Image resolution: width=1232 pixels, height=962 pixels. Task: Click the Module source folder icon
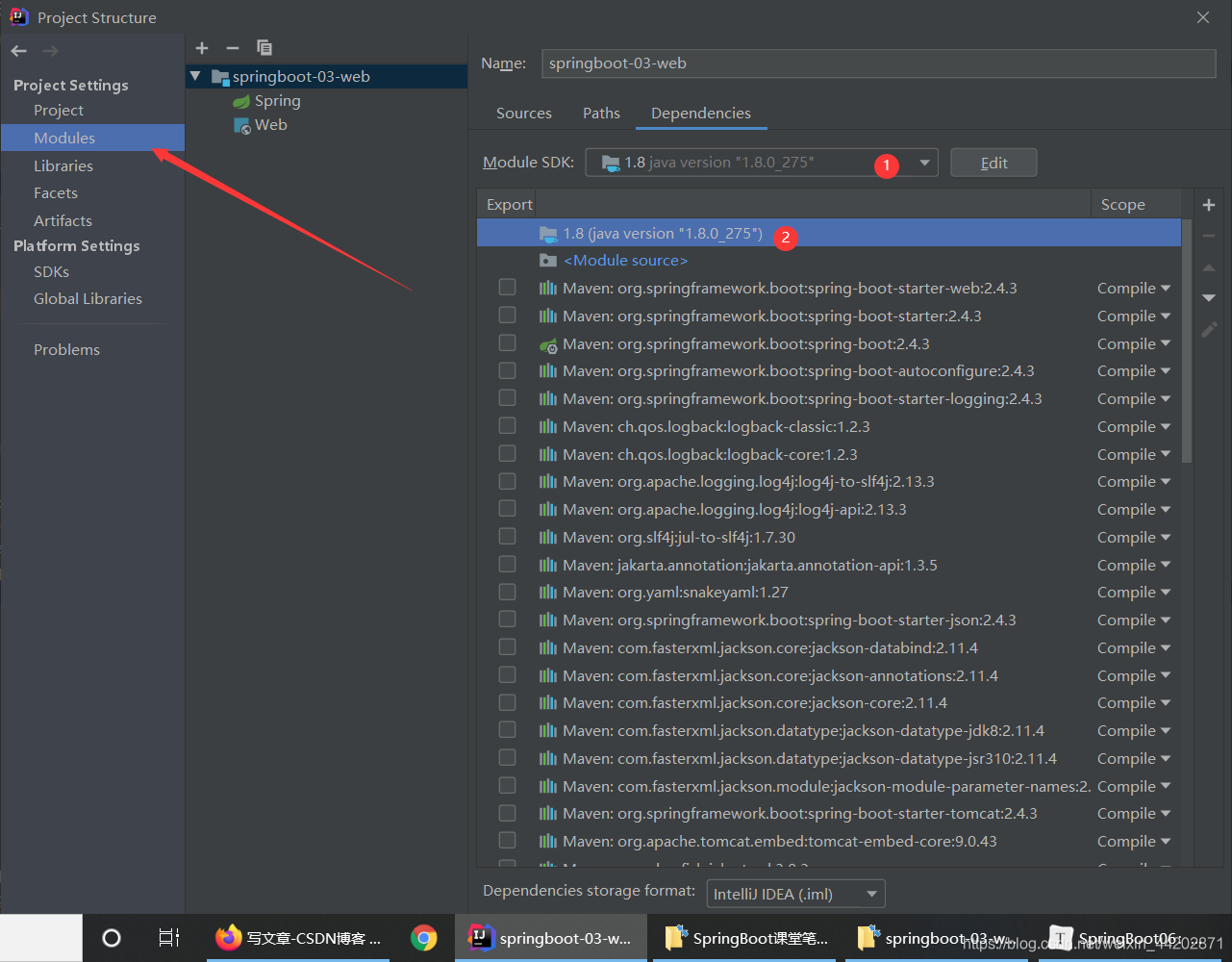[x=548, y=261]
